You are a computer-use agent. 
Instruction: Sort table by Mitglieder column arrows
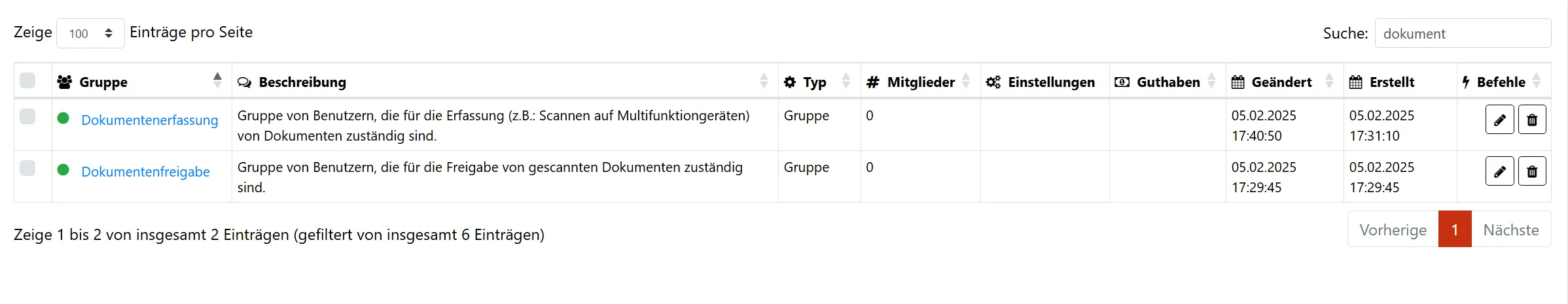pos(966,82)
